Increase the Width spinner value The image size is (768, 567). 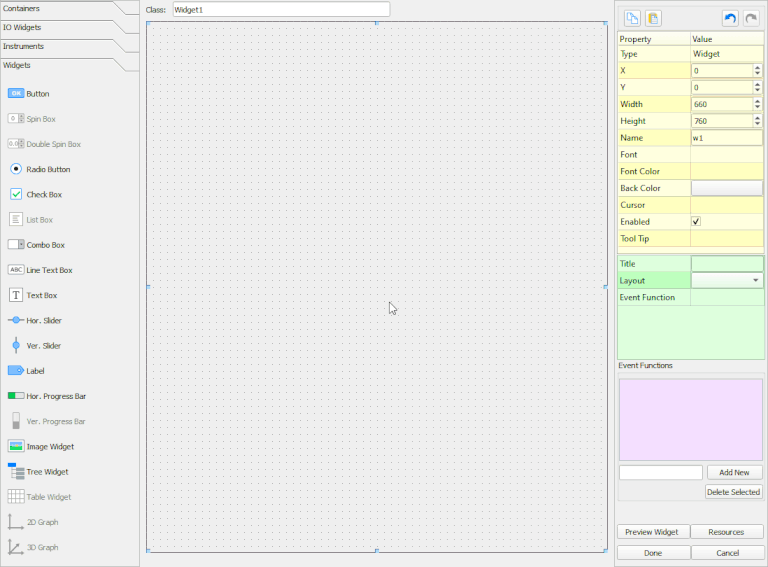[x=757, y=101]
